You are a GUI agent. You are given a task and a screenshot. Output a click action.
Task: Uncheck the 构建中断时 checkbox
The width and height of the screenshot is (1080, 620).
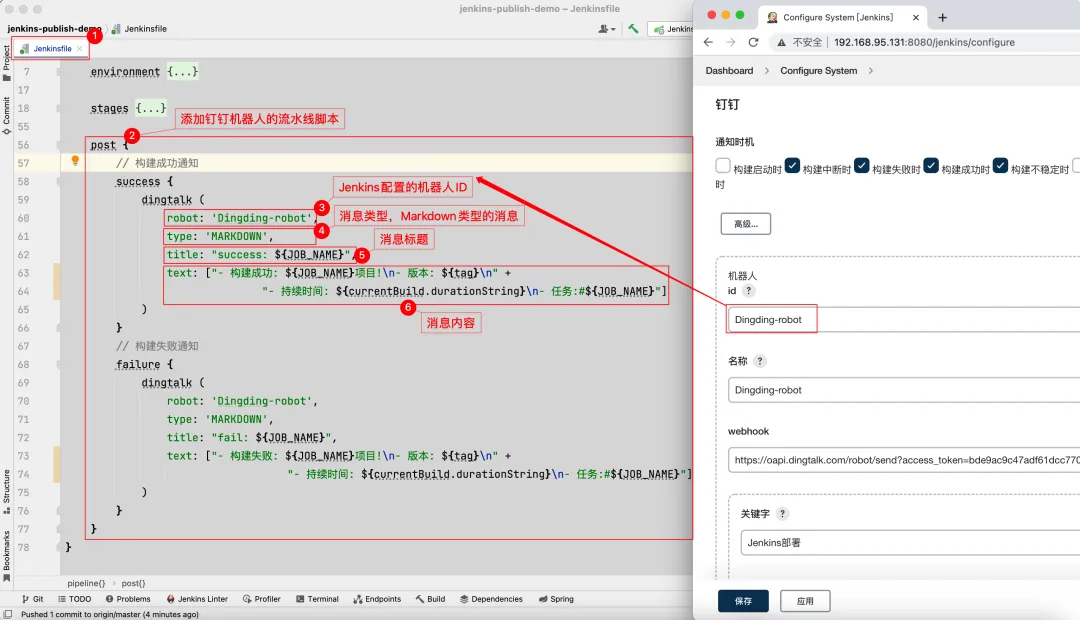click(x=792, y=165)
